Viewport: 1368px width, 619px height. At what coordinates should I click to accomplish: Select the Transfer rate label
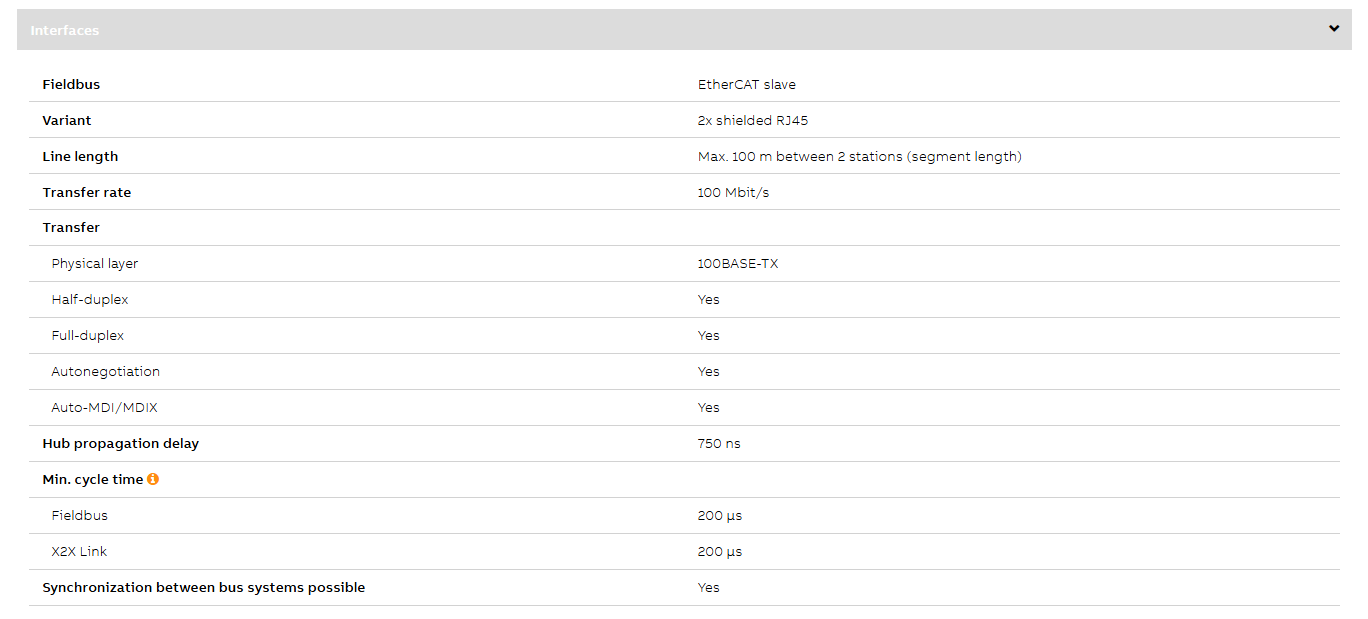coord(87,192)
